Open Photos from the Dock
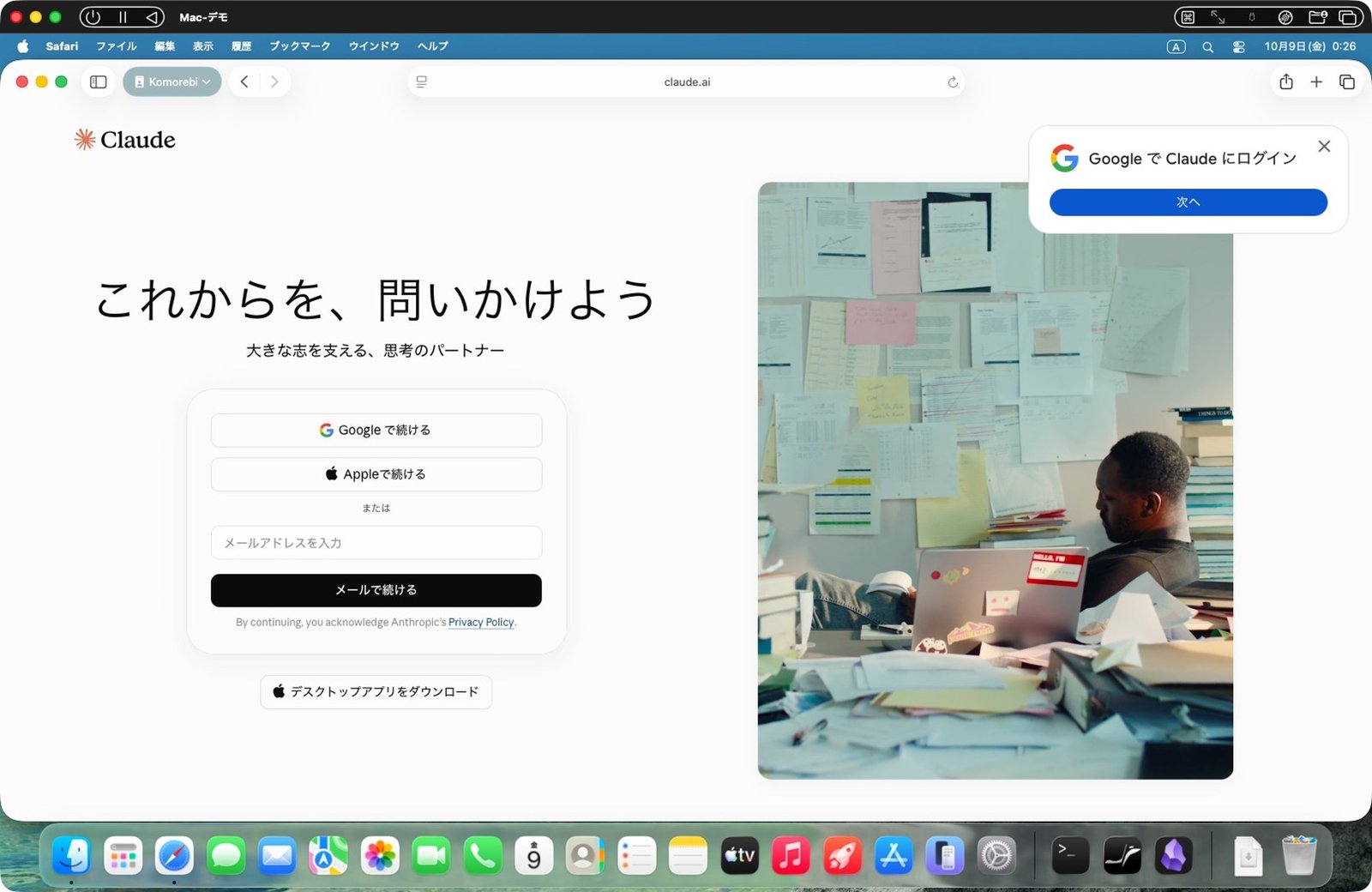The image size is (1372, 892). tap(380, 856)
